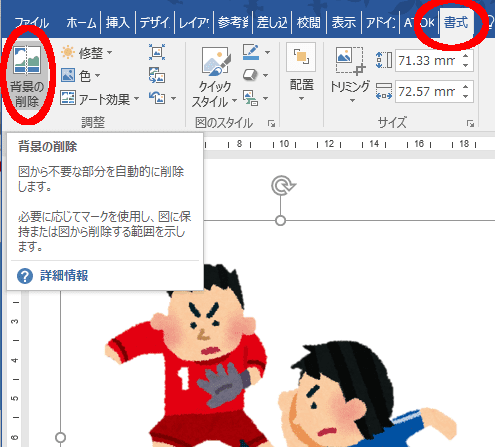Click the Picture Effects icon

tap(250, 75)
